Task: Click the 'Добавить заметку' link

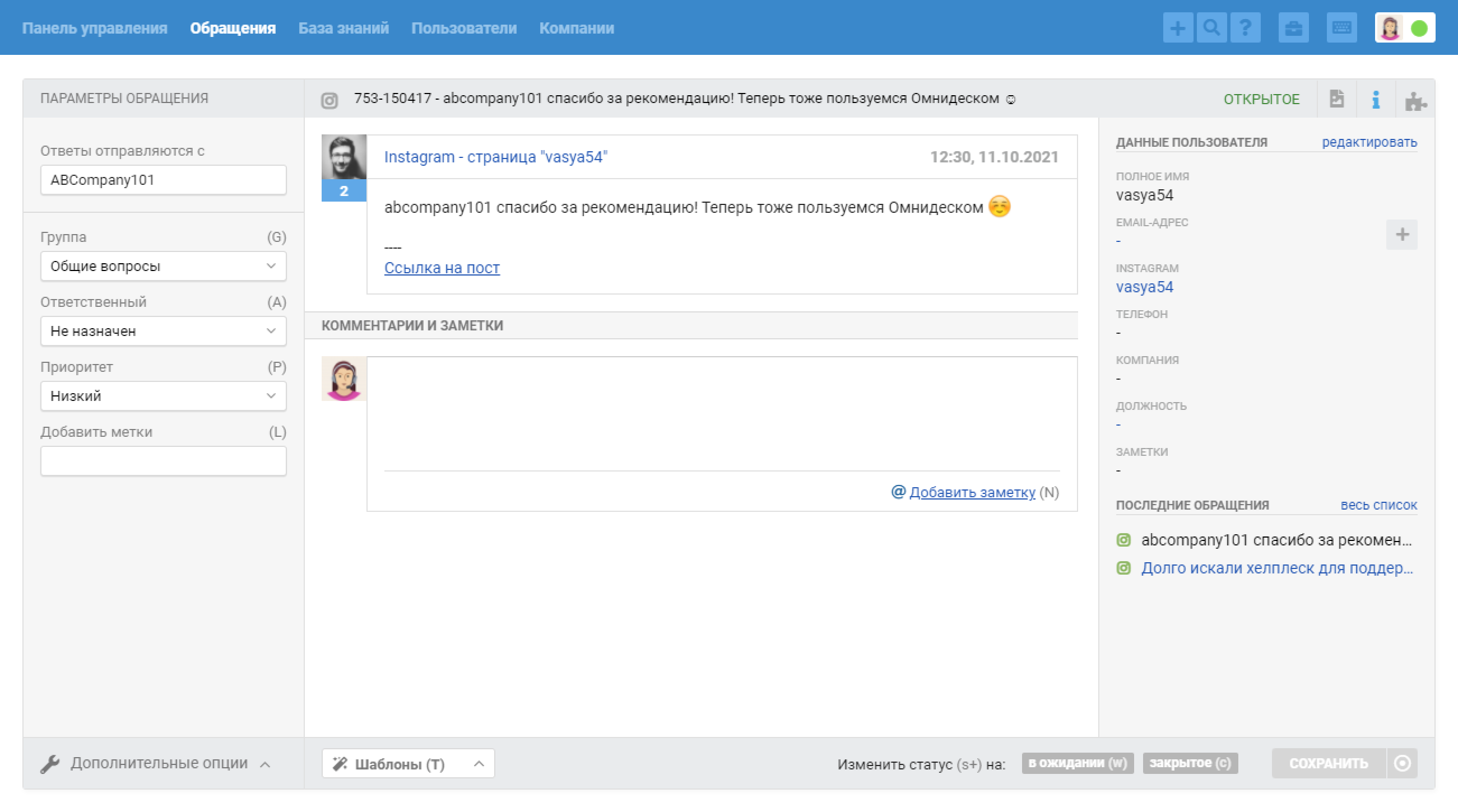Action: [x=972, y=492]
